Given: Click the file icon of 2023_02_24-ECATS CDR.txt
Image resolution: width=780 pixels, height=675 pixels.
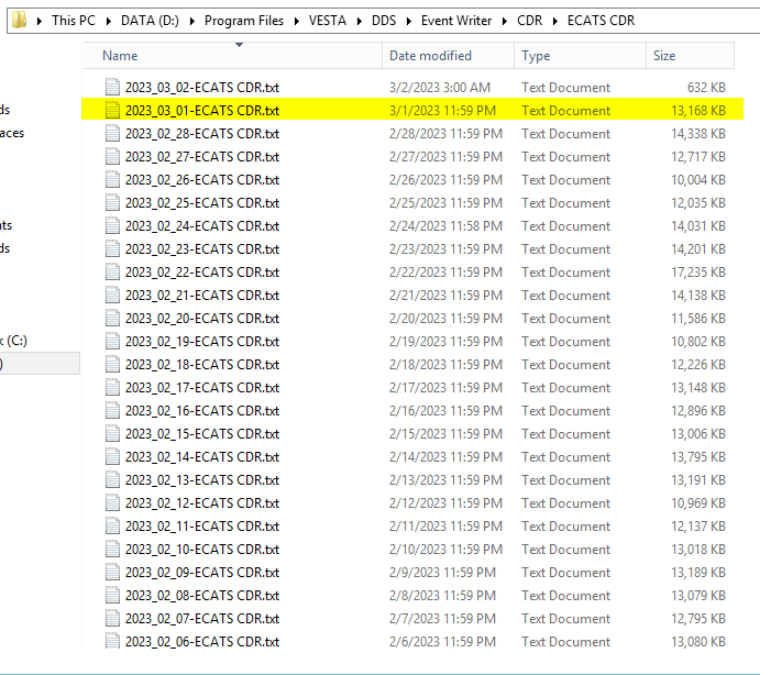Looking at the screenshot, I should 112,226.
